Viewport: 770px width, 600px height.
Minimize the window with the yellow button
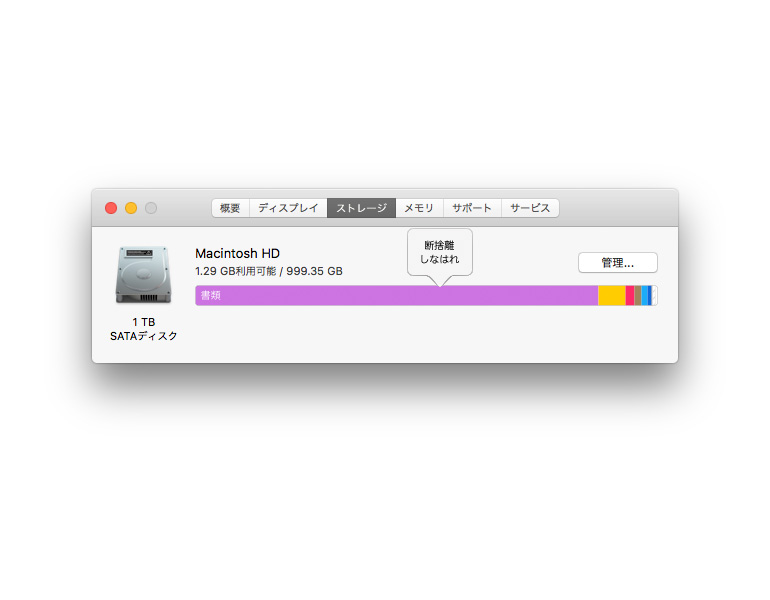[x=131, y=208]
